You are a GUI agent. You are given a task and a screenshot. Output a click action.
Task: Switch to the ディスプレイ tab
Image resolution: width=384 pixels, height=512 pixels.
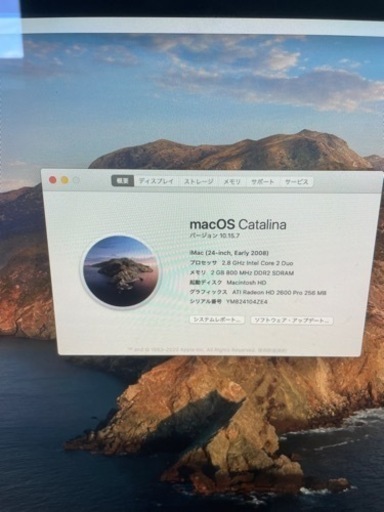[156, 181]
